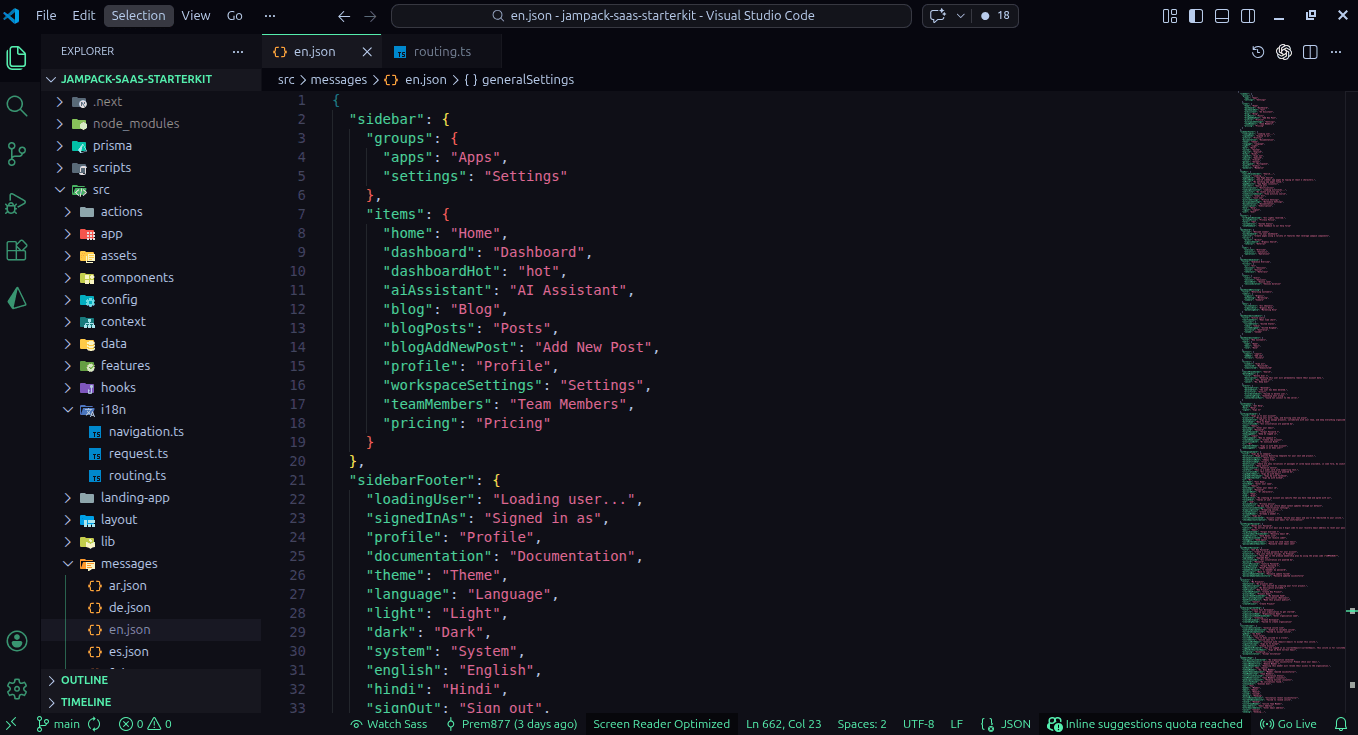Expand the components folder
1358x735 pixels.
pos(151,278)
